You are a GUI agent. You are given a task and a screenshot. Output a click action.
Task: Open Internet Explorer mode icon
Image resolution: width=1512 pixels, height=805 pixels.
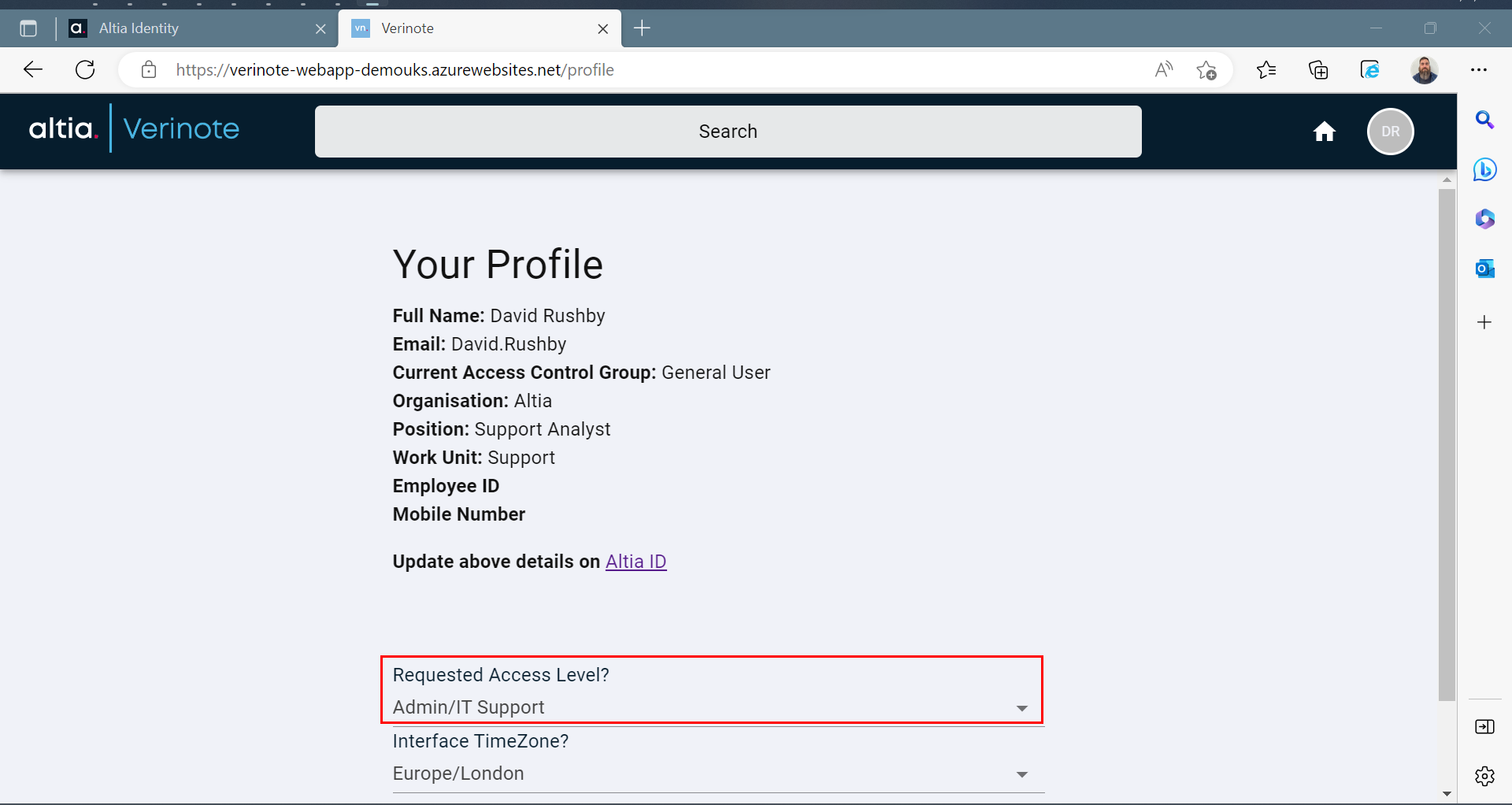coord(1370,69)
